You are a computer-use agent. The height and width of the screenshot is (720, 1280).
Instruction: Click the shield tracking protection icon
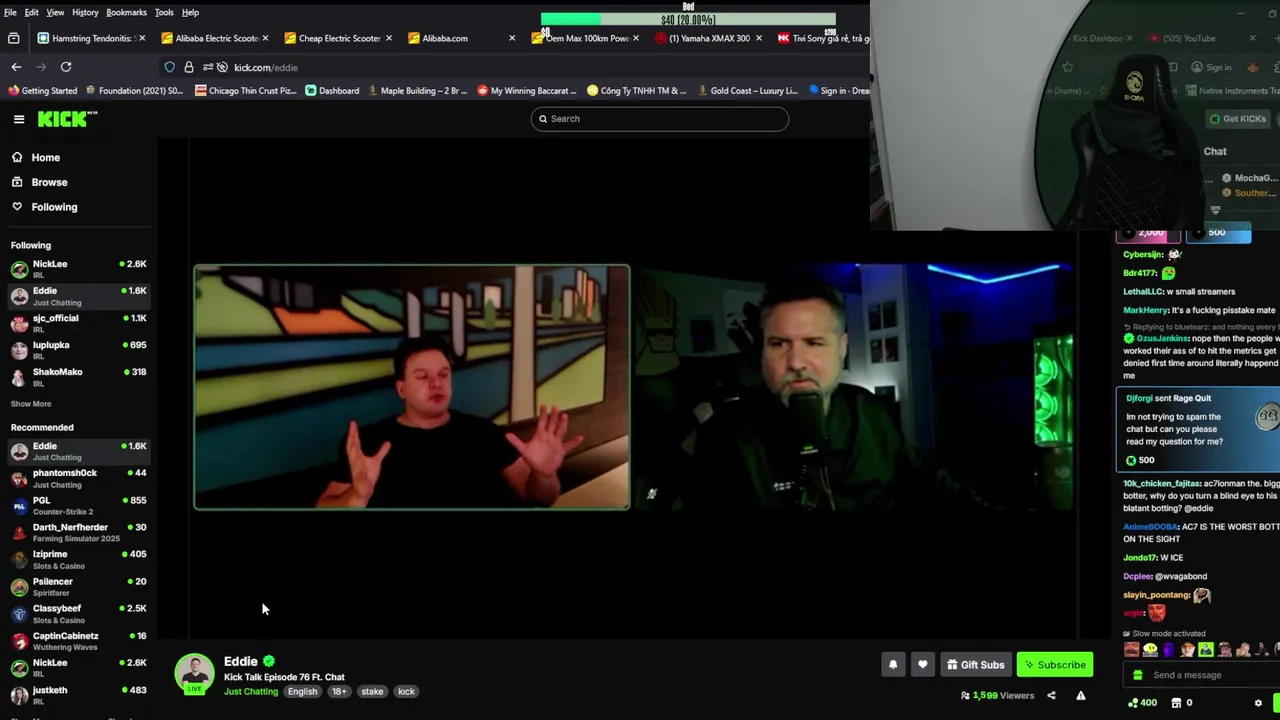pos(169,67)
